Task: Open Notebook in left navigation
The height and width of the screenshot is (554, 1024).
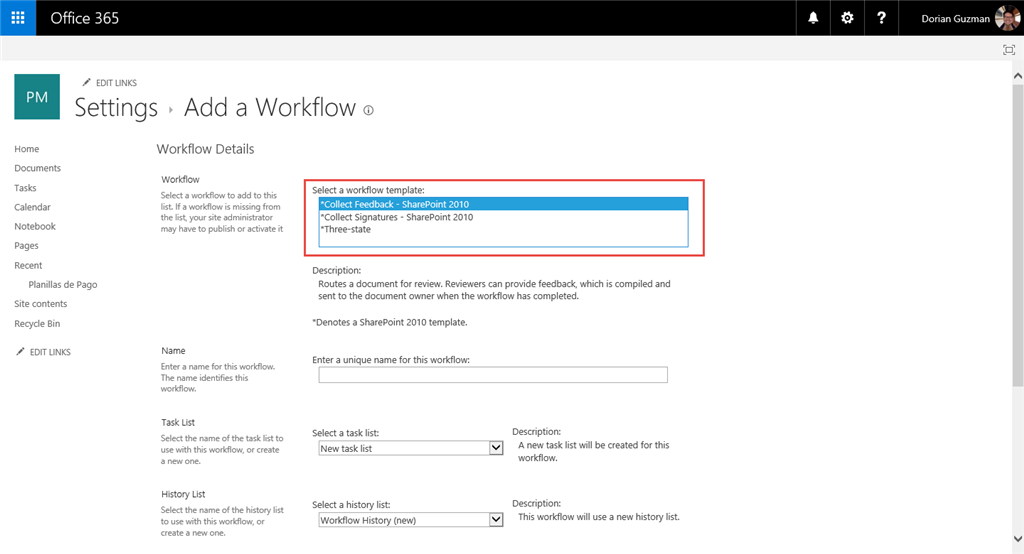Action: click(35, 226)
